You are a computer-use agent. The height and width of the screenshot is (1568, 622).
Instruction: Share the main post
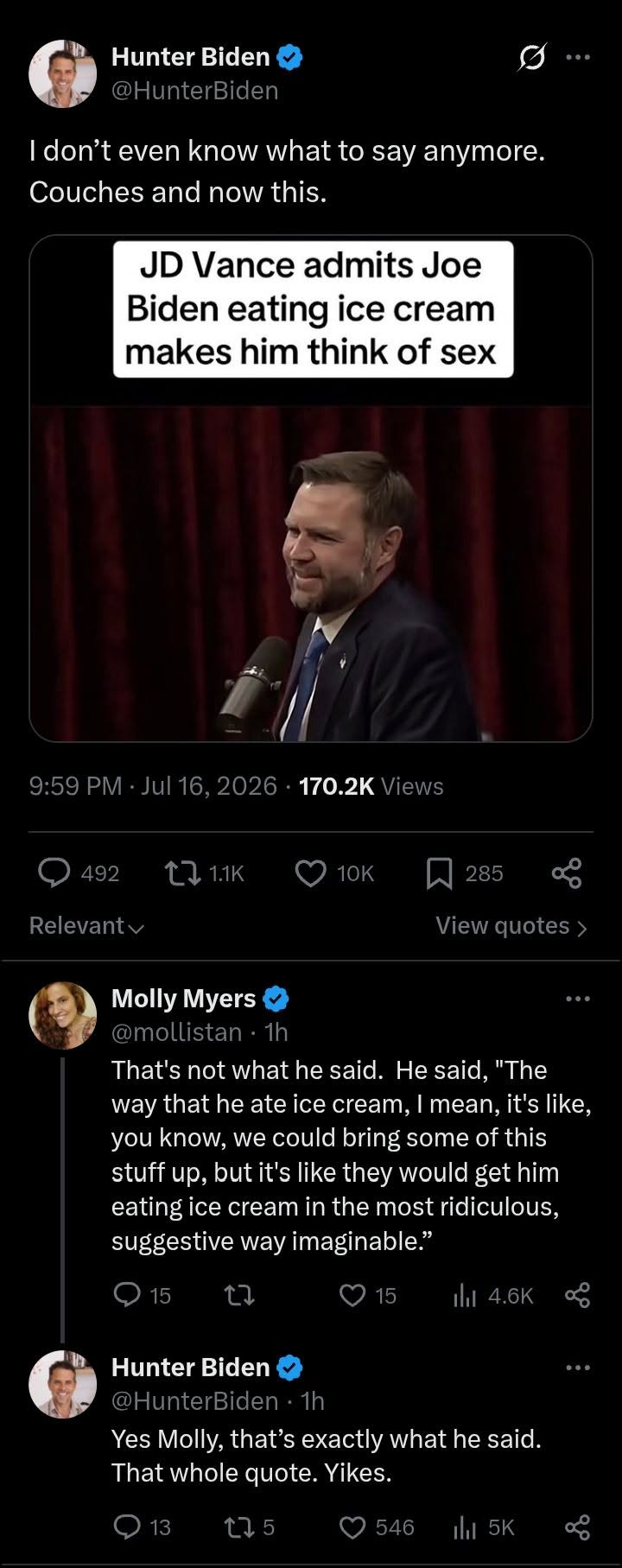[567, 873]
